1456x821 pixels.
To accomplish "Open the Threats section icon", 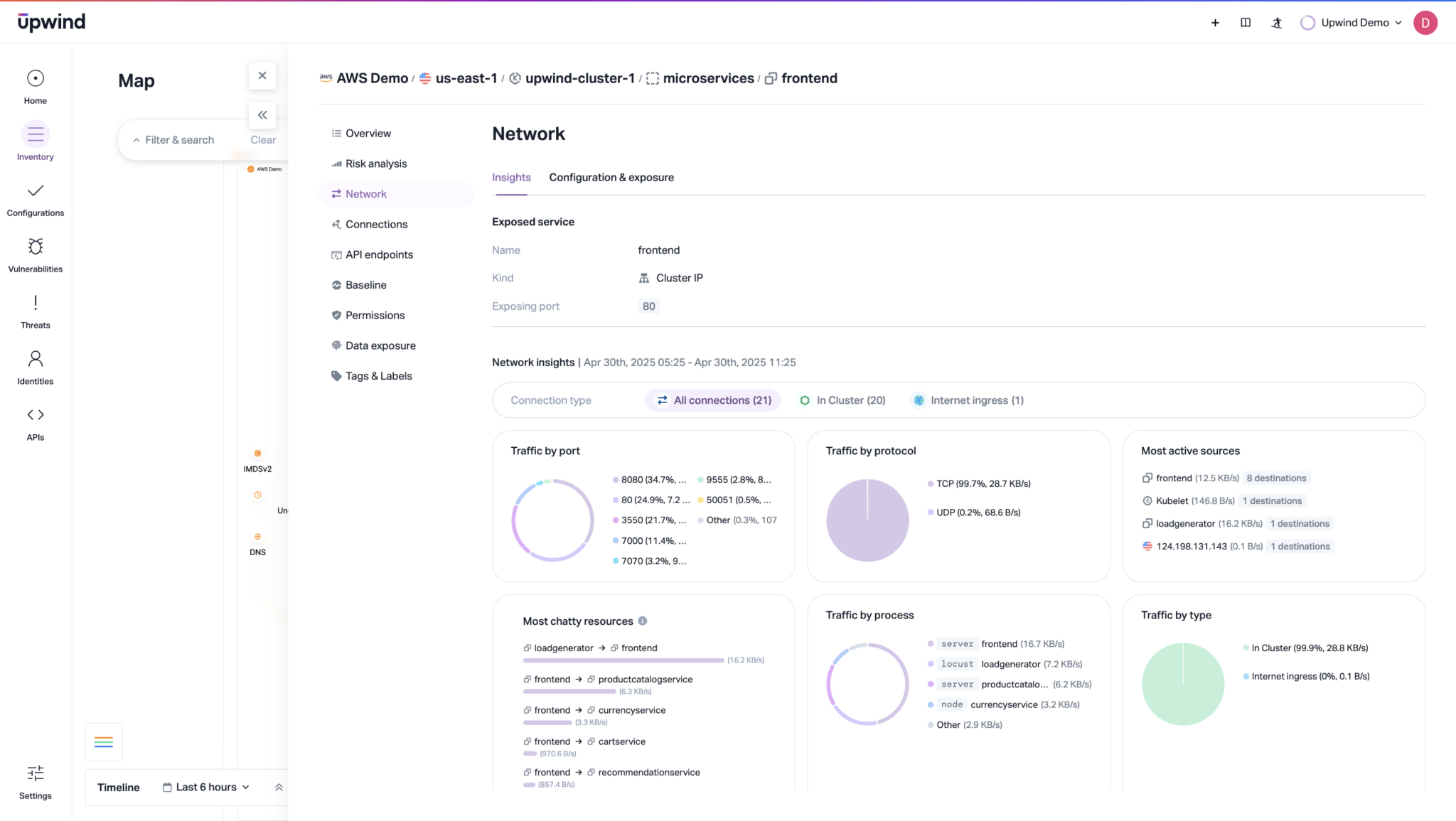I will [34, 306].
